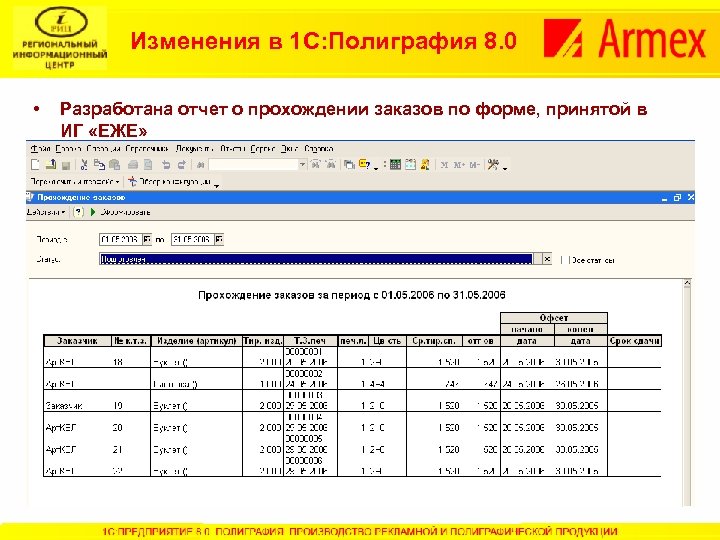This screenshot has width=720, height=540.
Task: Click the report scrollbar up arrow
Action: 687,283
